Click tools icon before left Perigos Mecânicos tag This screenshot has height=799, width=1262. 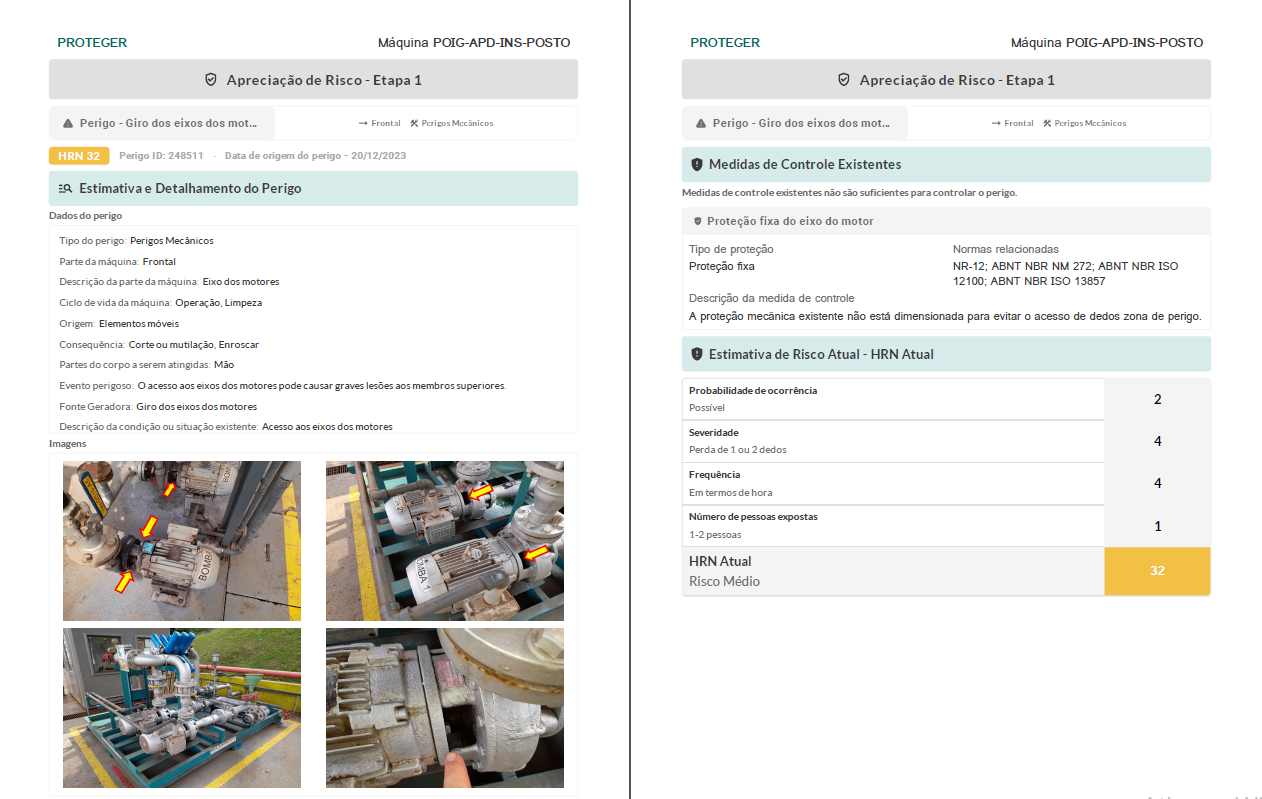(414, 124)
